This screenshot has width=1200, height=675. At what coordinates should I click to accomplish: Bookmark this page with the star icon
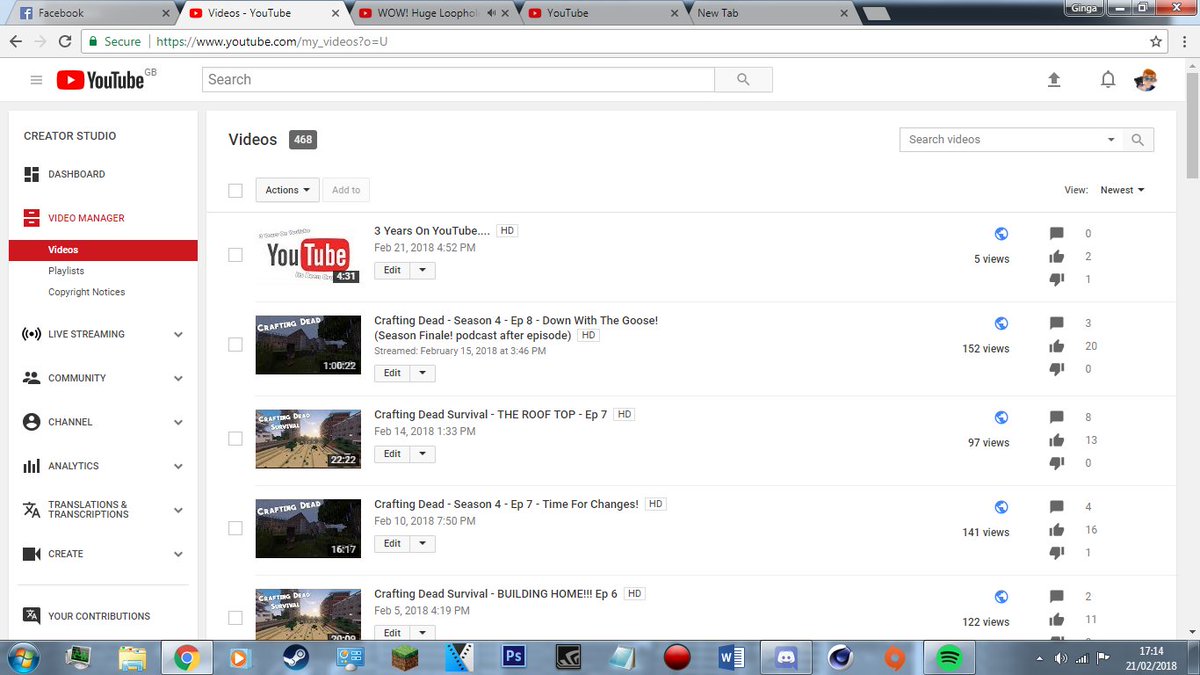tap(1156, 42)
